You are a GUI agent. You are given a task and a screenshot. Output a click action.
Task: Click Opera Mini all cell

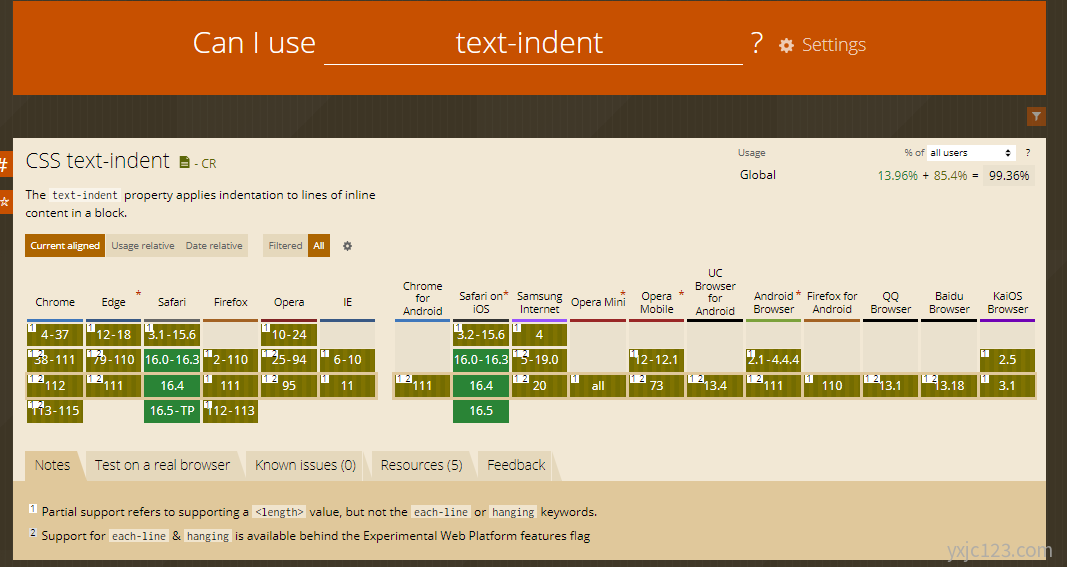point(598,385)
